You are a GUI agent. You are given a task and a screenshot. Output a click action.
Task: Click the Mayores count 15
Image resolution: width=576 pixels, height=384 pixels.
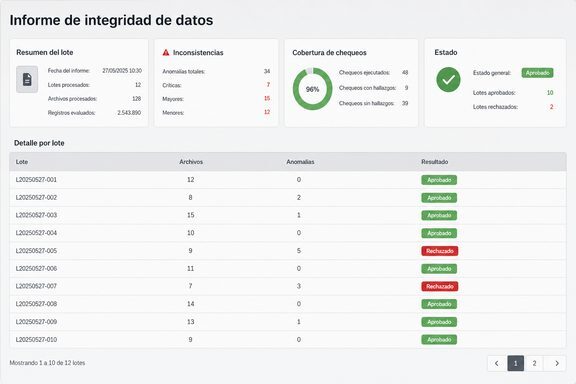pos(267,98)
